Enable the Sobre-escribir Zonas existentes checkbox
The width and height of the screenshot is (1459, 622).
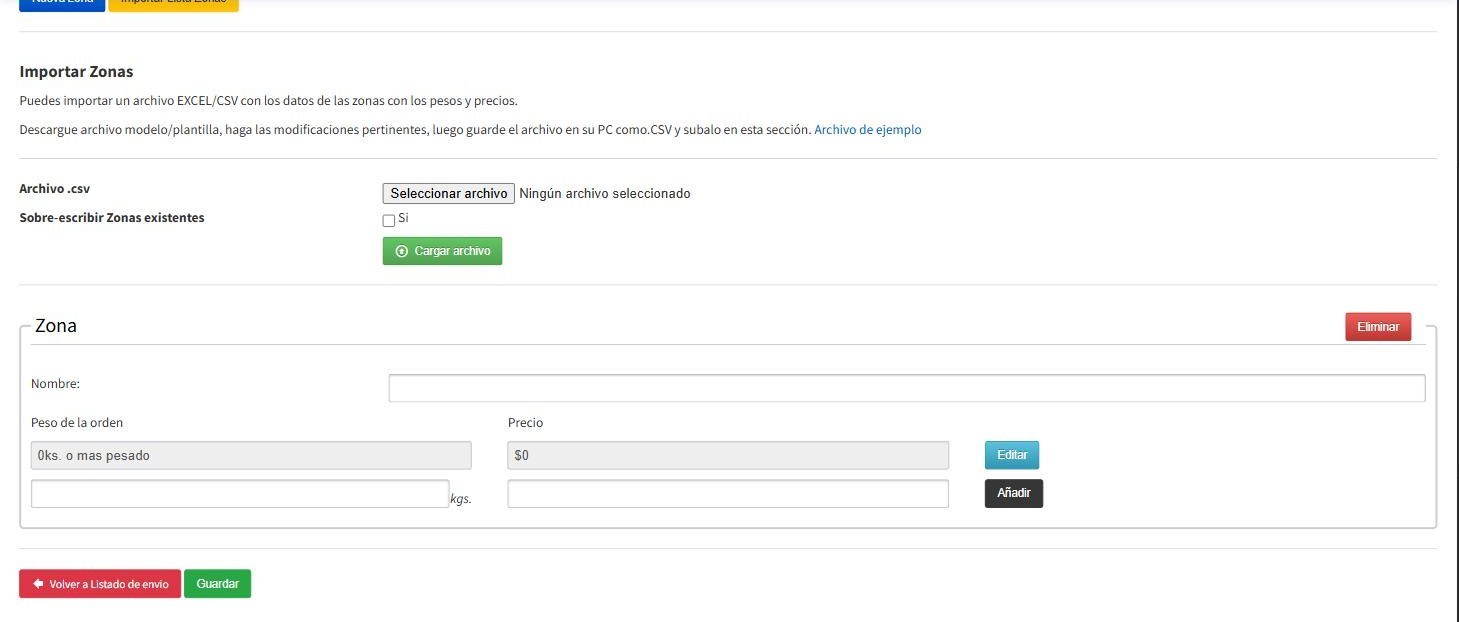389,220
